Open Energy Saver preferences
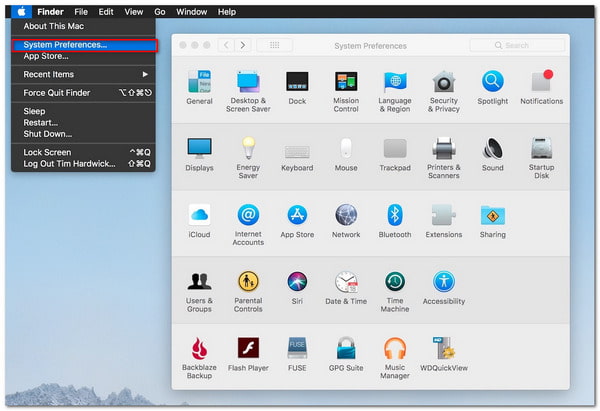The width and height of the screenshot is (600, 411). 248,158
